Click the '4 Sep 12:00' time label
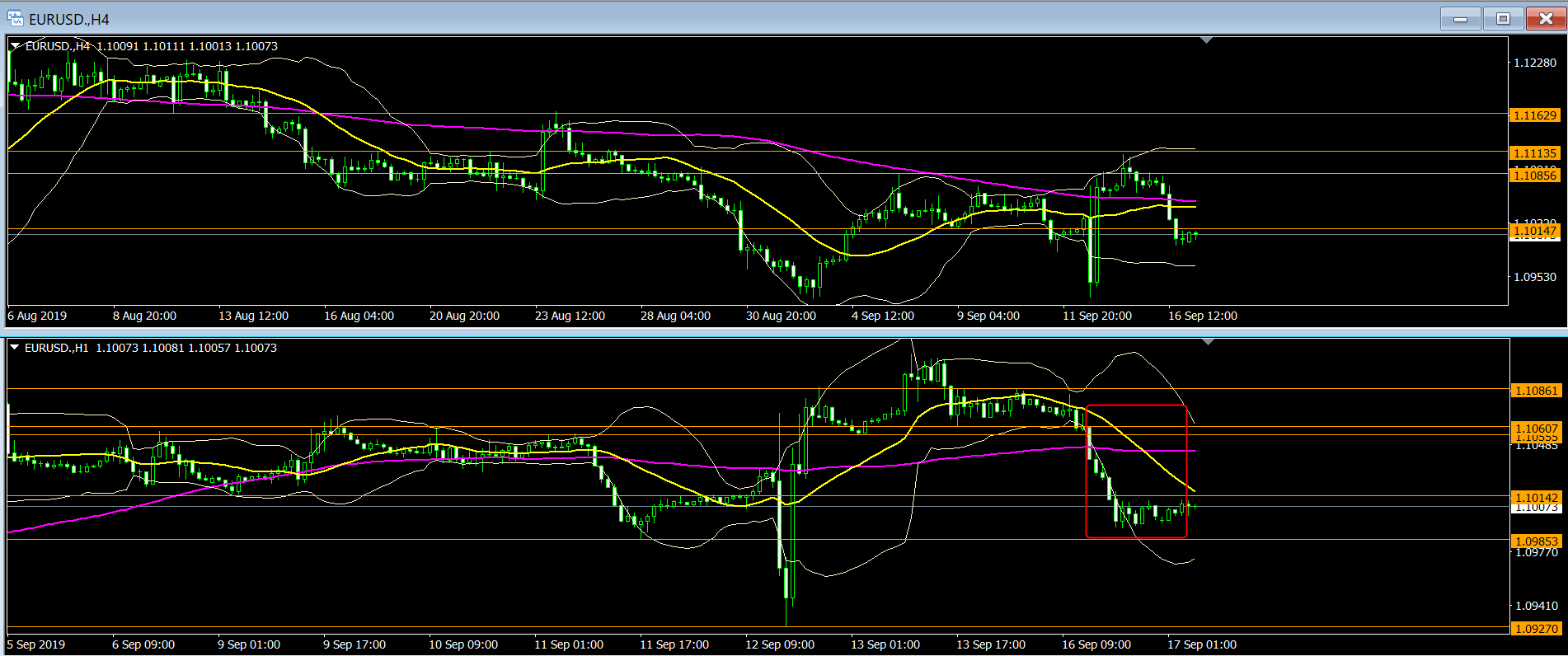Image resolution: width=1568 pixels, height=656 pixels. [x=883, y=316]
